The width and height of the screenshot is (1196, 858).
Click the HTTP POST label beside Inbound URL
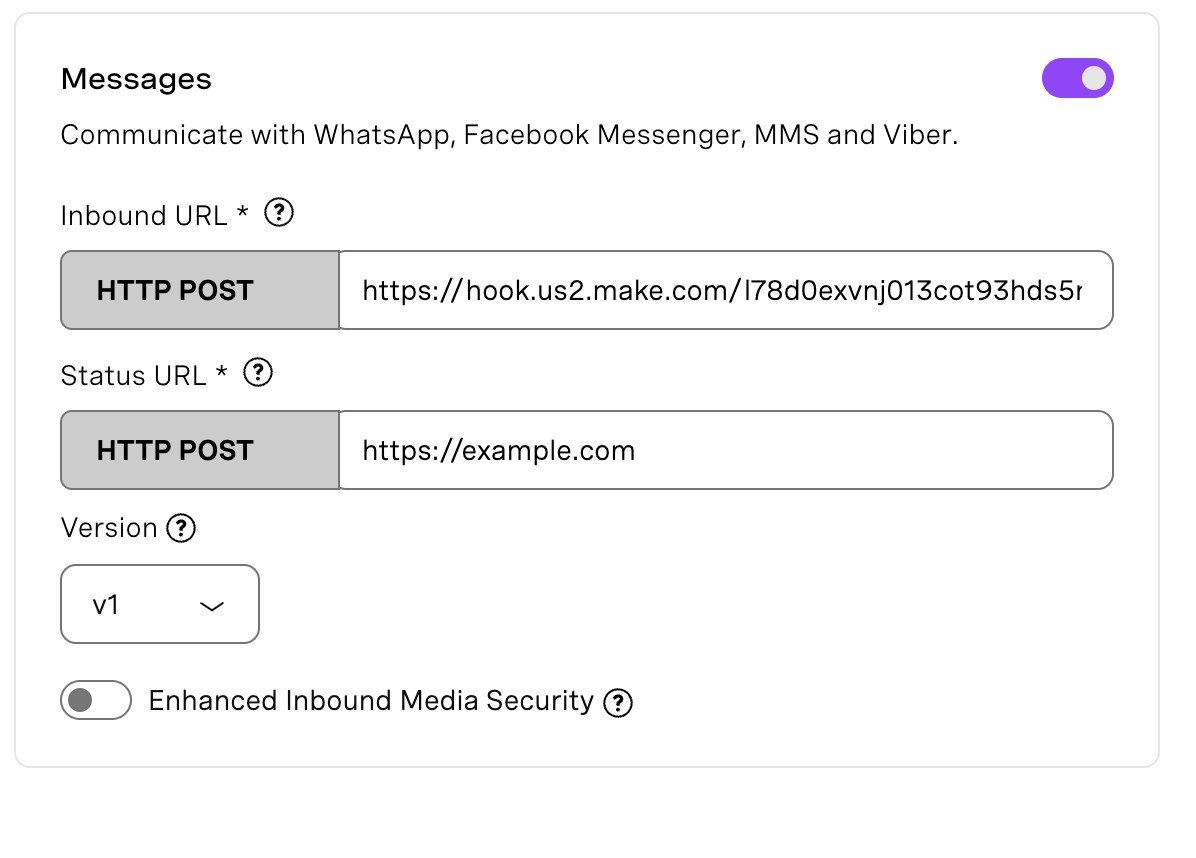point(172,290)
